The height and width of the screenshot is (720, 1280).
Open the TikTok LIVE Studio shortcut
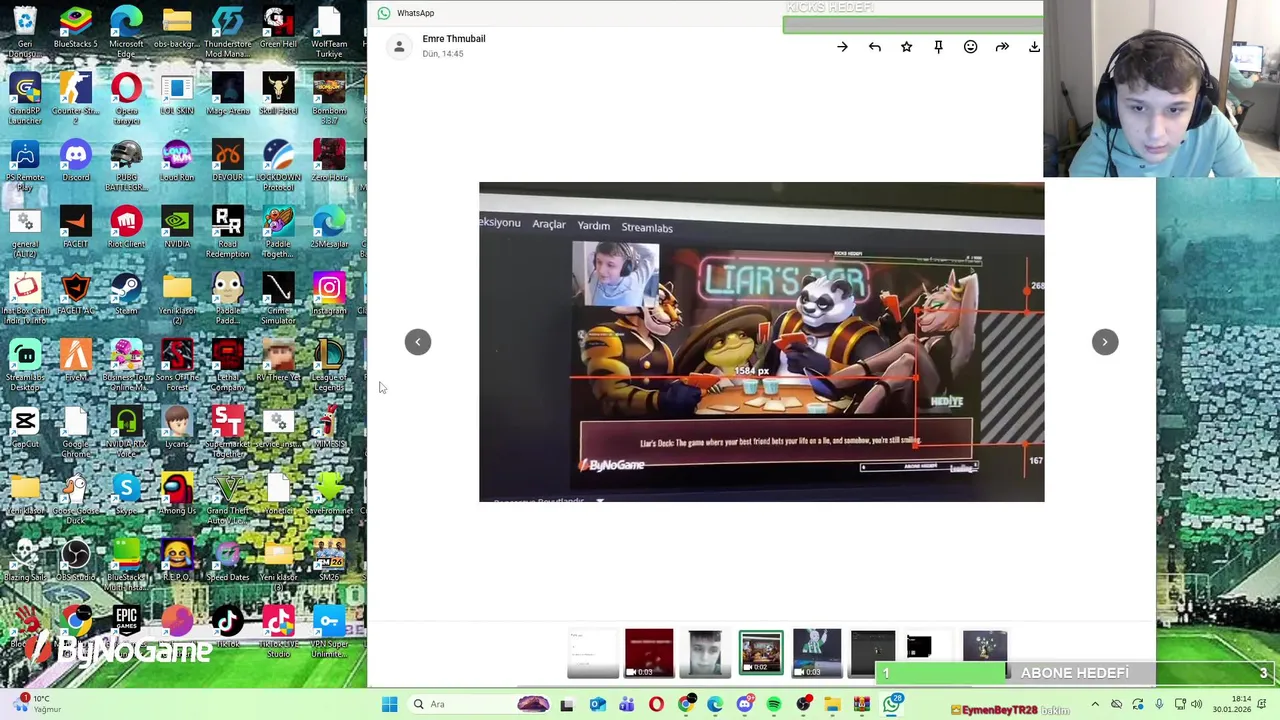pyautogui.click(x=278, y=632)
